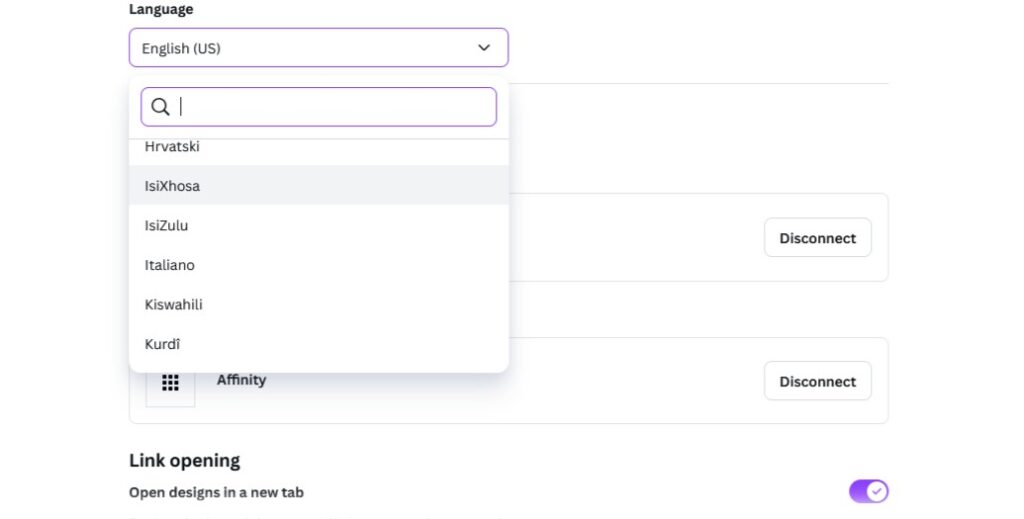Click the magnifier icon in language search
This screenshot has height=519, width=1024.
click(160, 107)
